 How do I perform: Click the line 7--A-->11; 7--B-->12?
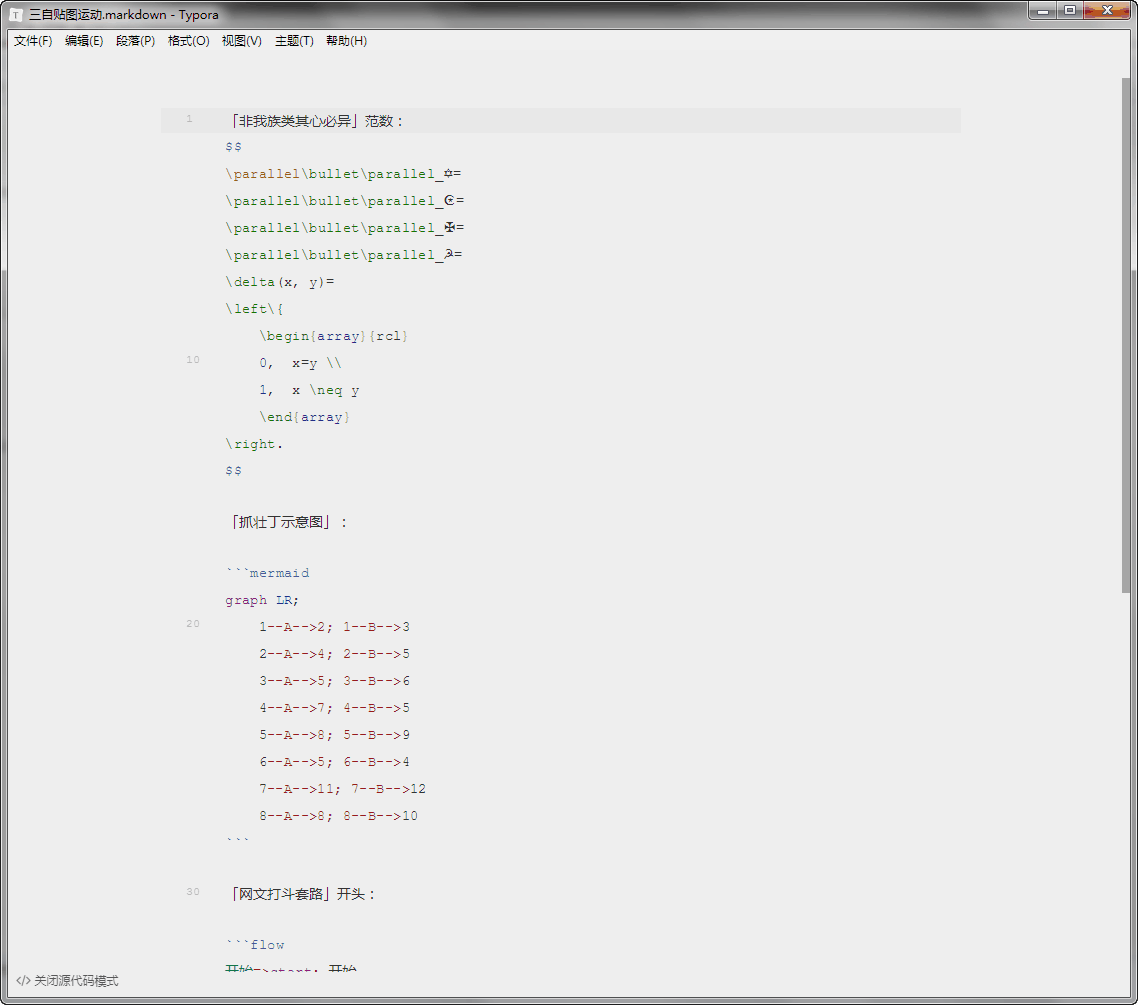pyautogui.click(x=343, y=789)
